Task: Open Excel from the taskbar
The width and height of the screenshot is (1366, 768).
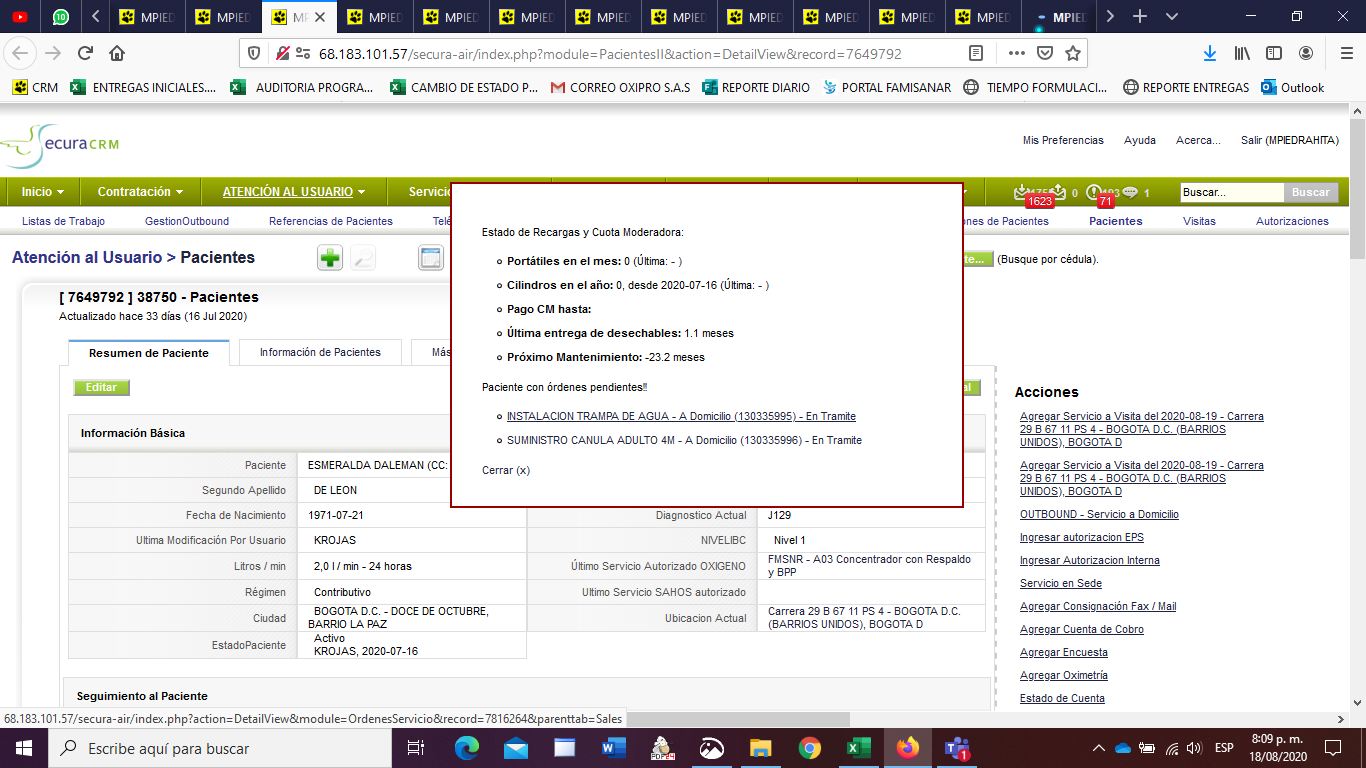Action: tap(857, 748)
